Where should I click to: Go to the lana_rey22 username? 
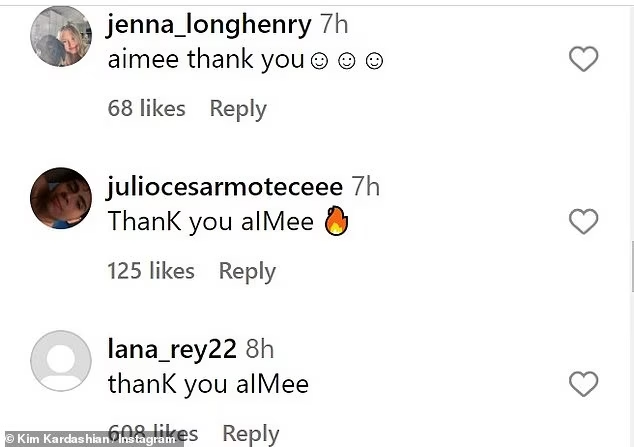(171, 349)
